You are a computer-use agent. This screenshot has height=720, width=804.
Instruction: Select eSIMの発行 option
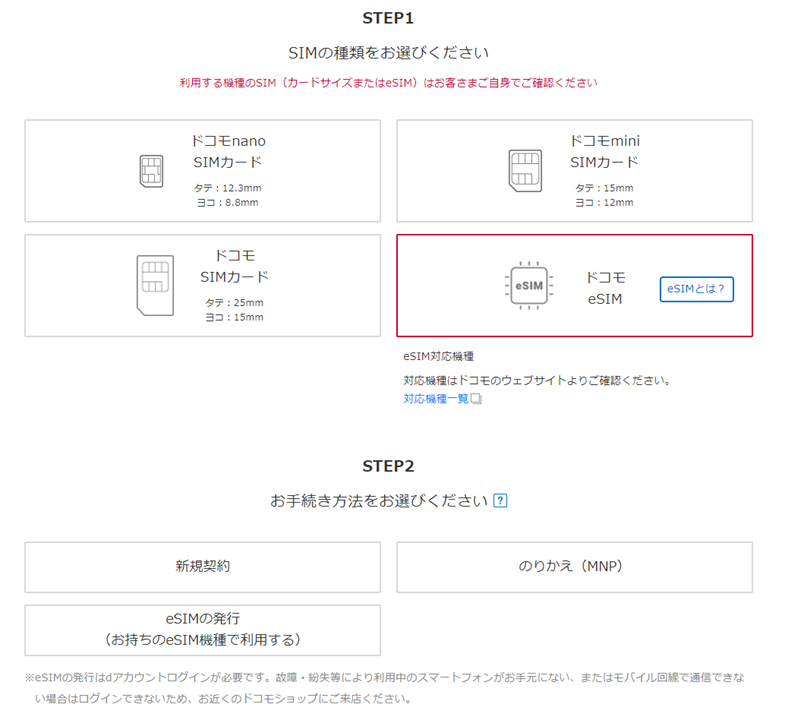(203, 630)
